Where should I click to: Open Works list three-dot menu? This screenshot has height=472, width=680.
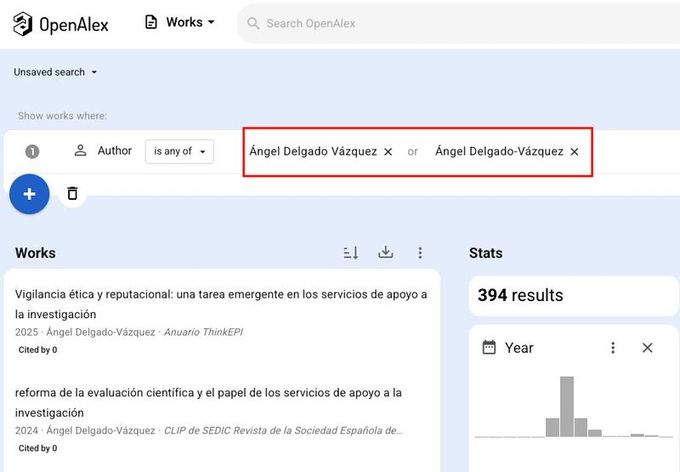(x=420, y=252)
